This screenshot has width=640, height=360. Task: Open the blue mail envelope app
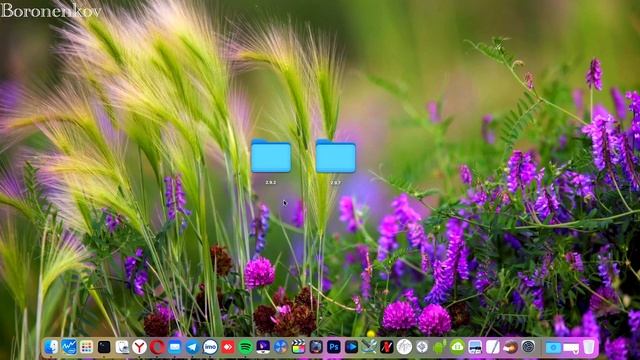pos(175,347)
